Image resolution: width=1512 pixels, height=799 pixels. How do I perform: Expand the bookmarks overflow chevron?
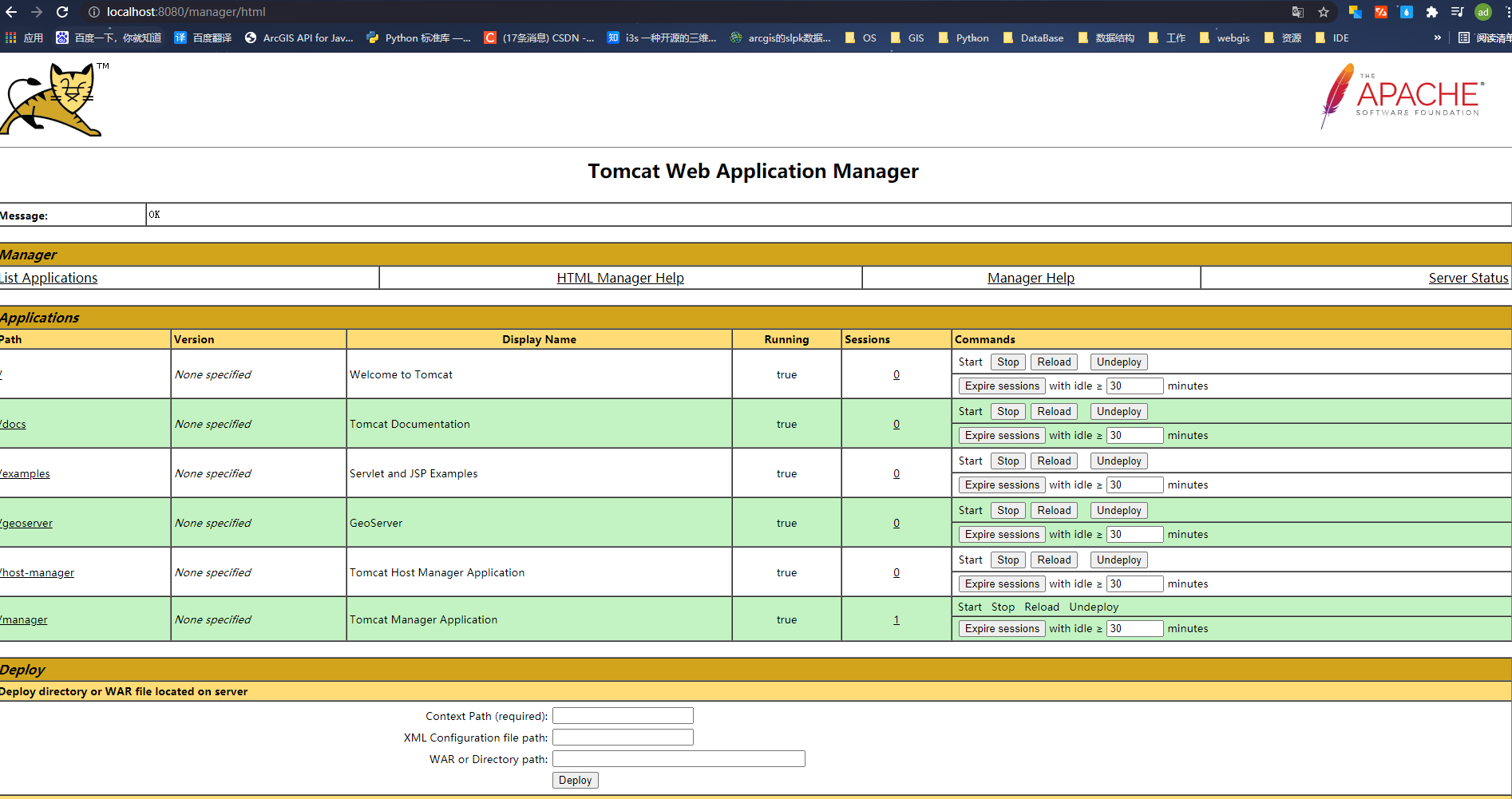click(x=1437, y=38)
